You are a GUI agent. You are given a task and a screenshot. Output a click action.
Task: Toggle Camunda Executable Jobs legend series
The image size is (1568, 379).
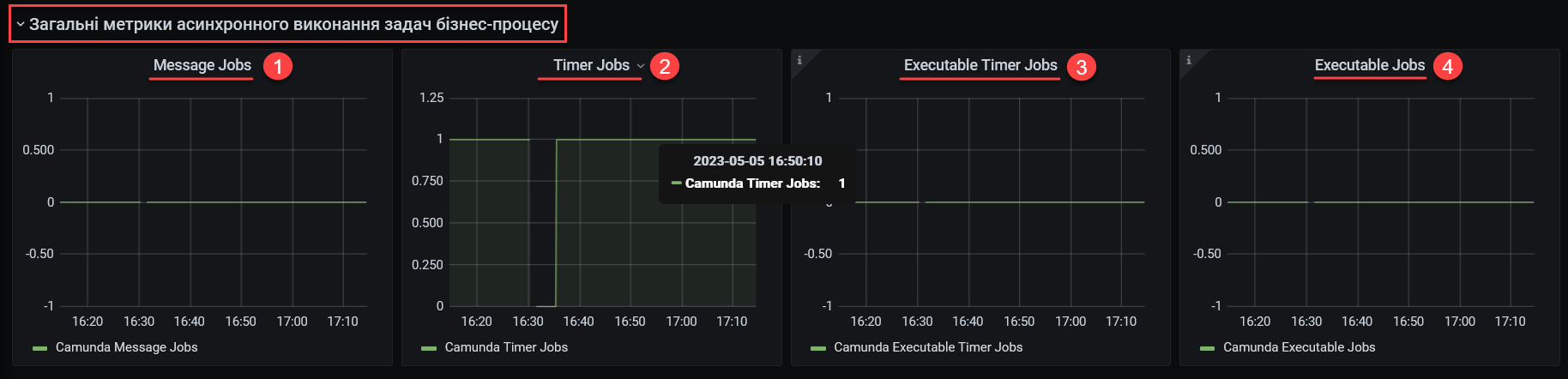[x=1299, y=347]
